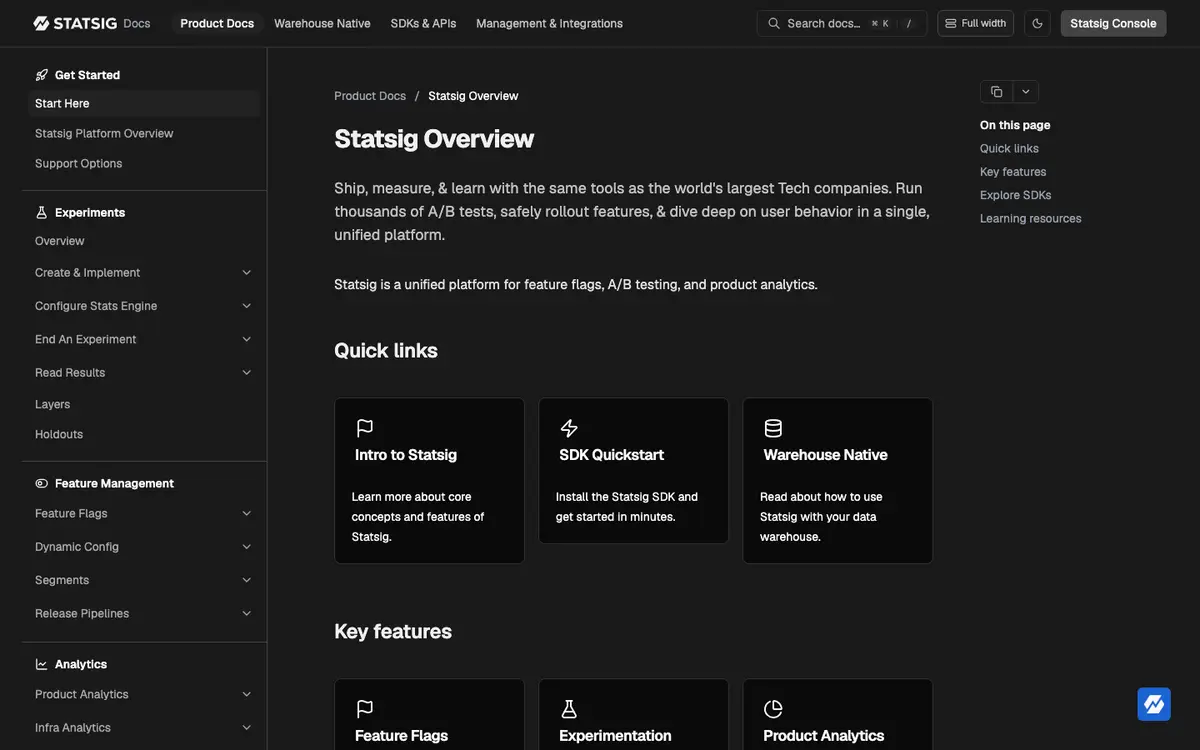Image resolution: width=1200 pixels, height=750 pixels.
Task: Open the Experimentation card title
Action: (x=615, y=736)
